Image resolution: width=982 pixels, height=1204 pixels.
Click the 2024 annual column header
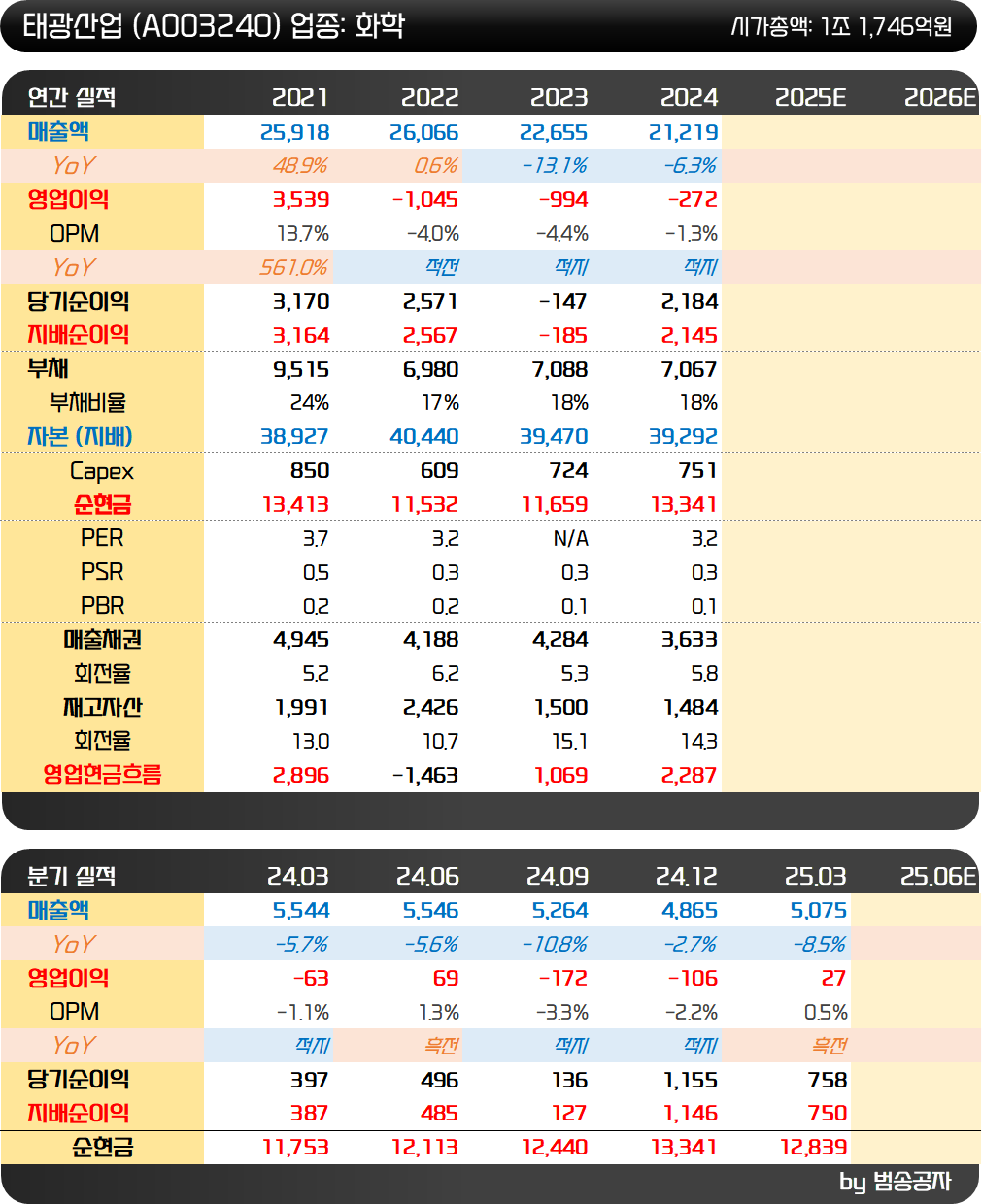click(x=689, y=97)
